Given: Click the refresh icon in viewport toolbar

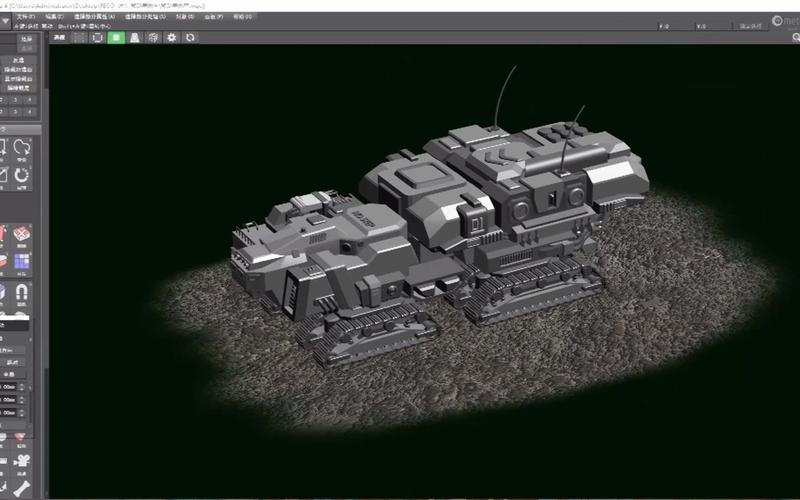Looking at the screenshot, I should [x=190, y=37].
